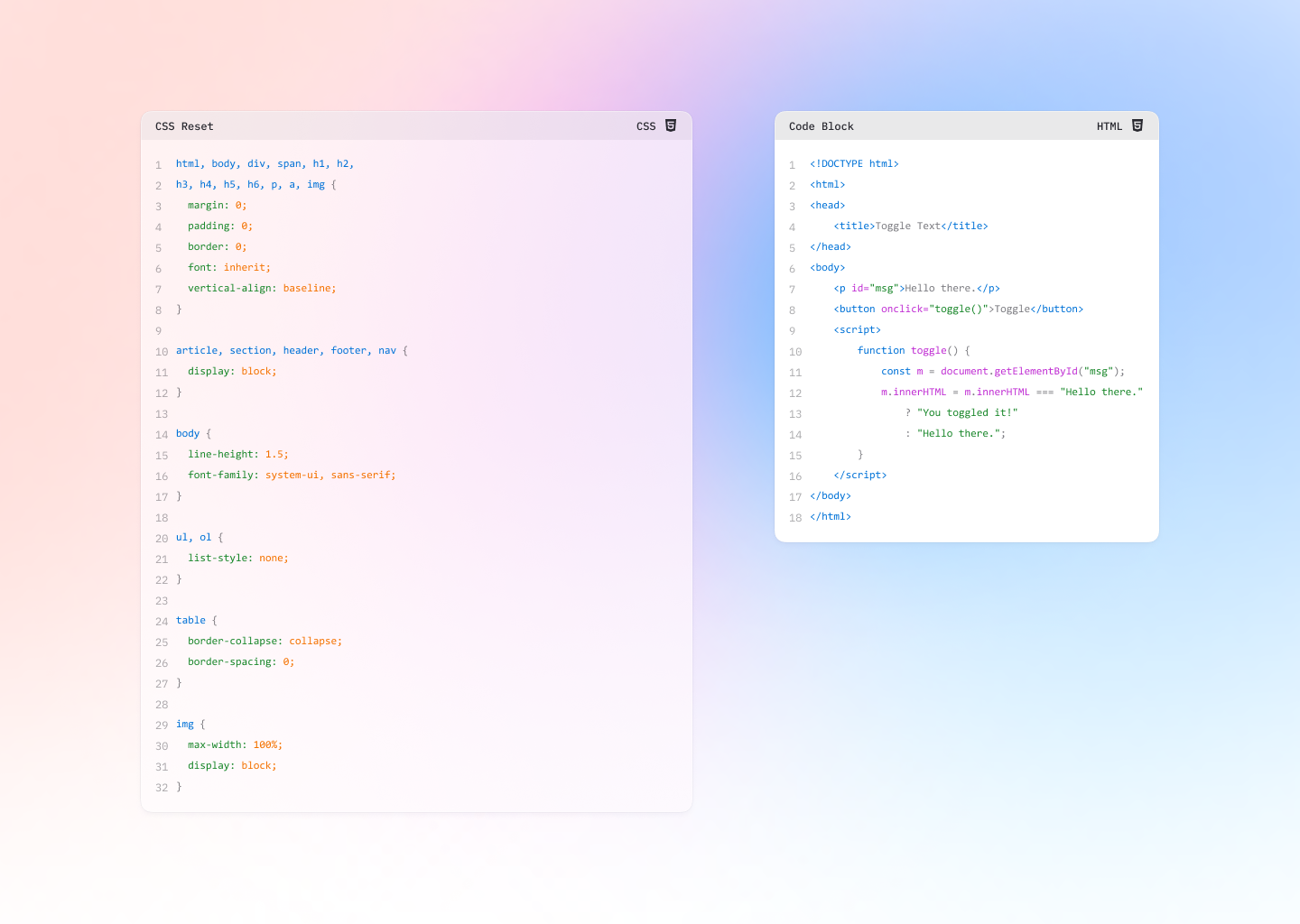Click the "const m = document.getElementById" line
Viewport: 1300px width, 924px height.
click(1003, 372)
